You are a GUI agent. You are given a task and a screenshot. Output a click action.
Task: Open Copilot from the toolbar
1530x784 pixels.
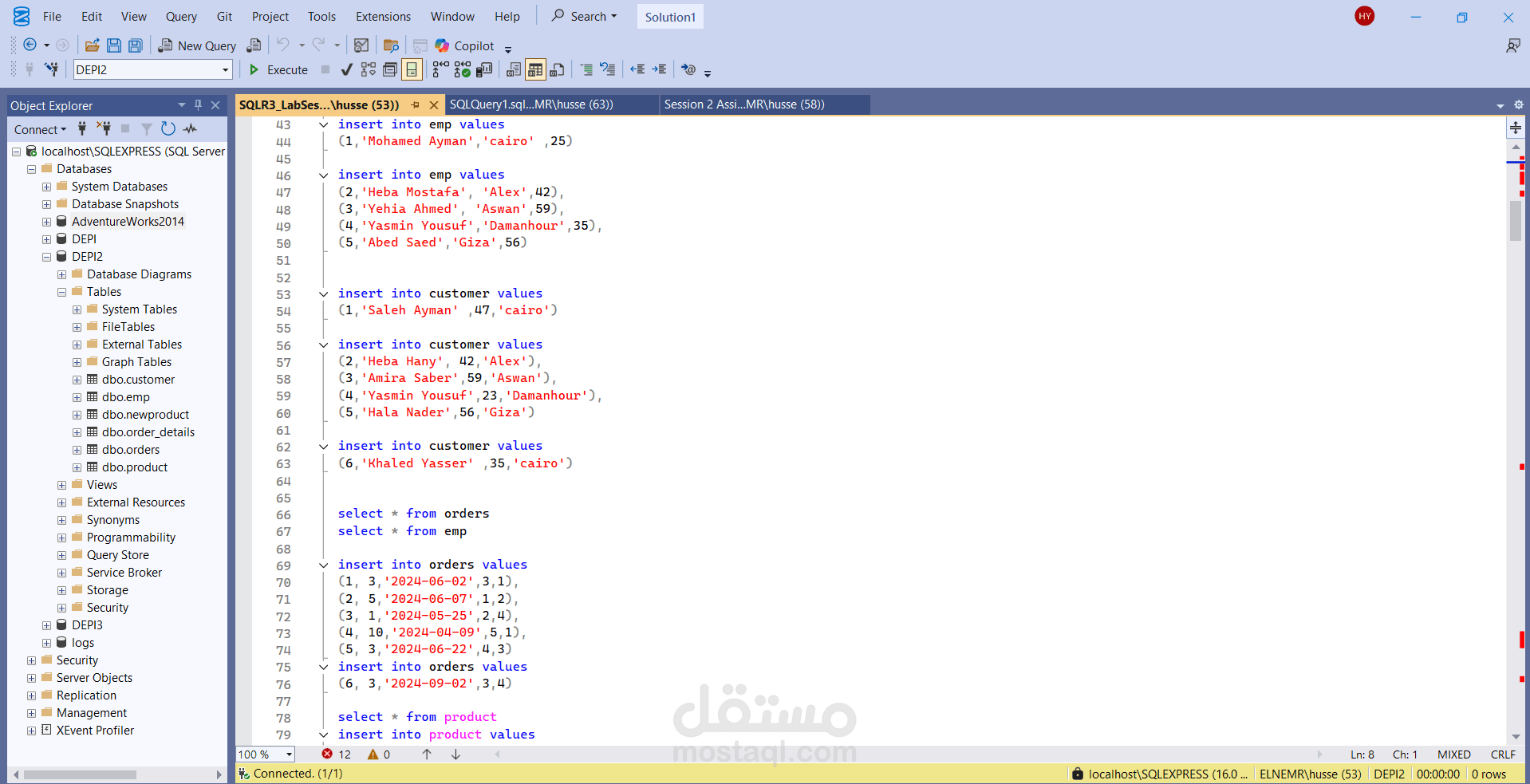(x=465, y=45)
